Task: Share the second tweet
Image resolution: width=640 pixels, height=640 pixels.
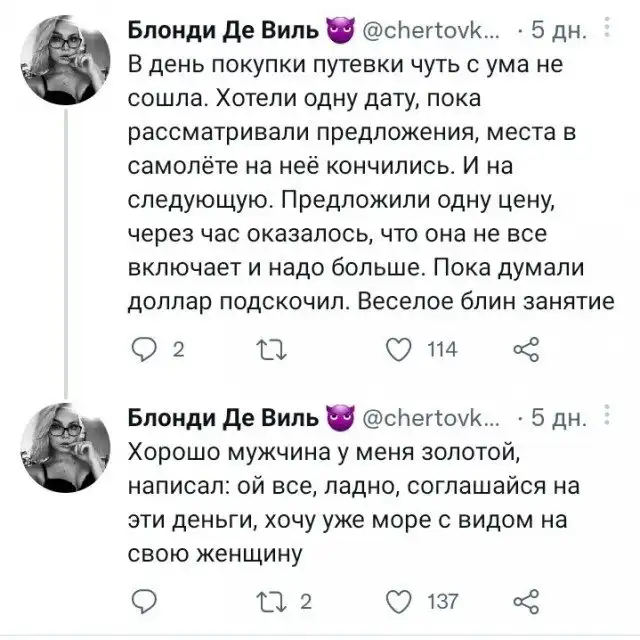Action: coord(525,600)
